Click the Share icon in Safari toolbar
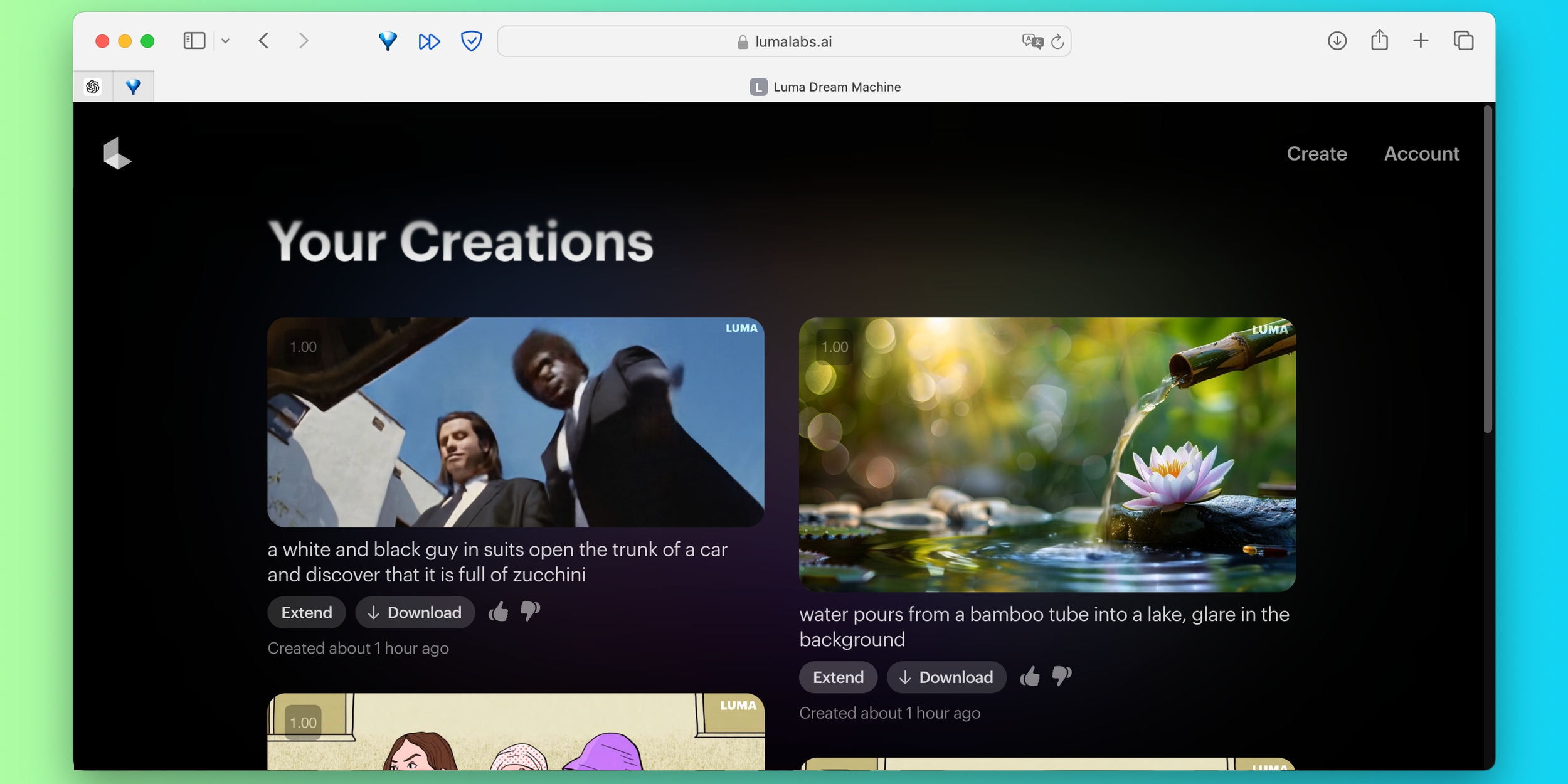Image resolution: width=1568 pixels, height=784 pixels. click(1379, 40)
